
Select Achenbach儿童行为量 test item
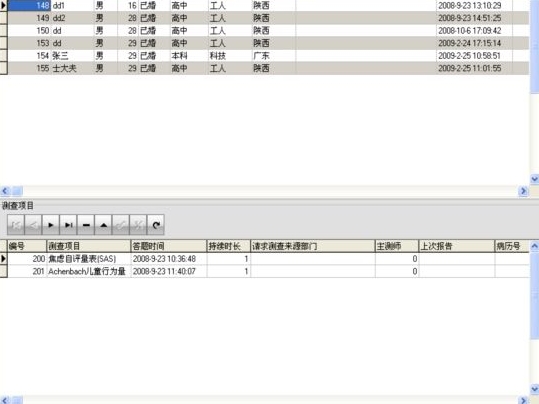pos(88,271)
